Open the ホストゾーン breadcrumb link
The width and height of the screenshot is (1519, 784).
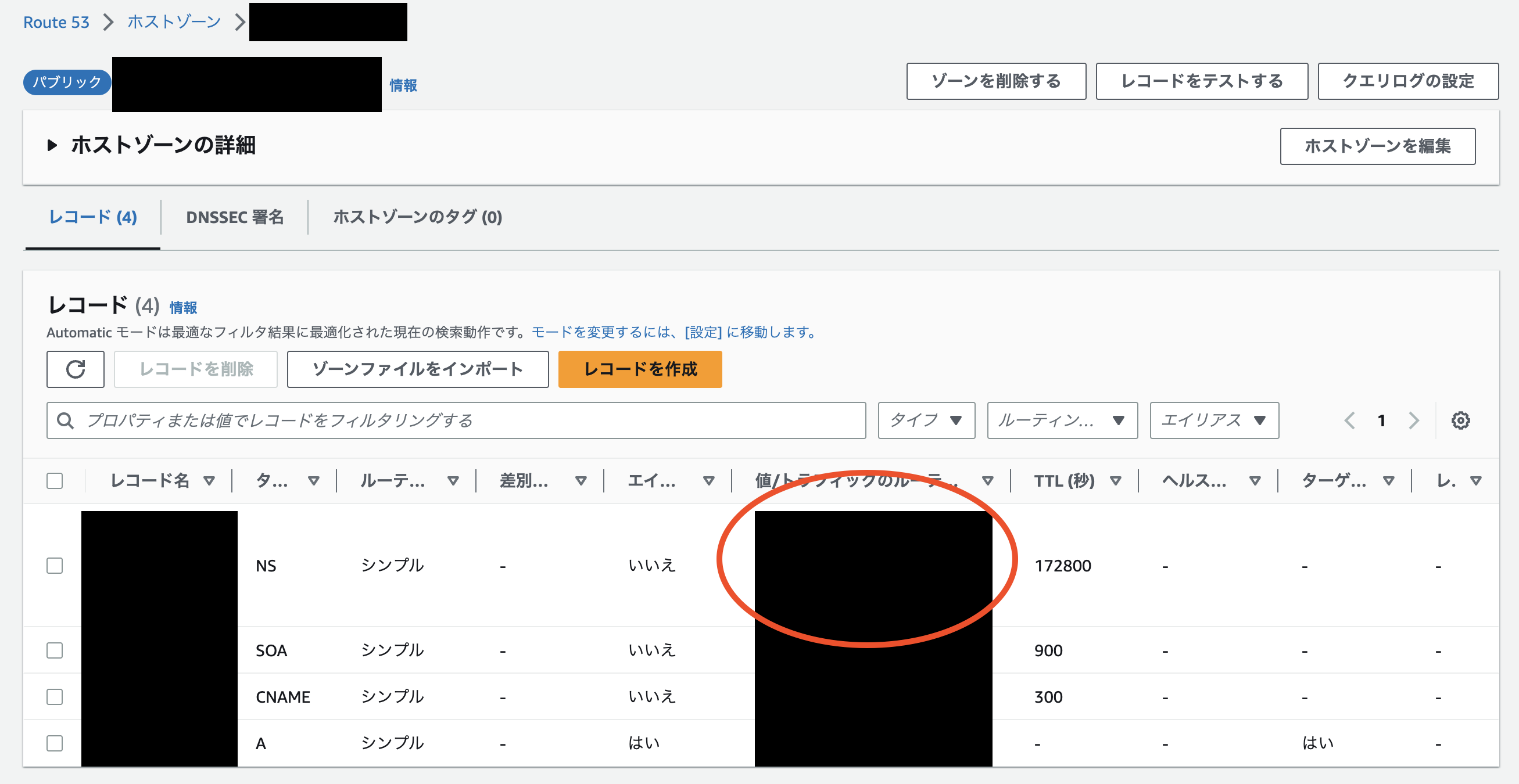(172, 21)
